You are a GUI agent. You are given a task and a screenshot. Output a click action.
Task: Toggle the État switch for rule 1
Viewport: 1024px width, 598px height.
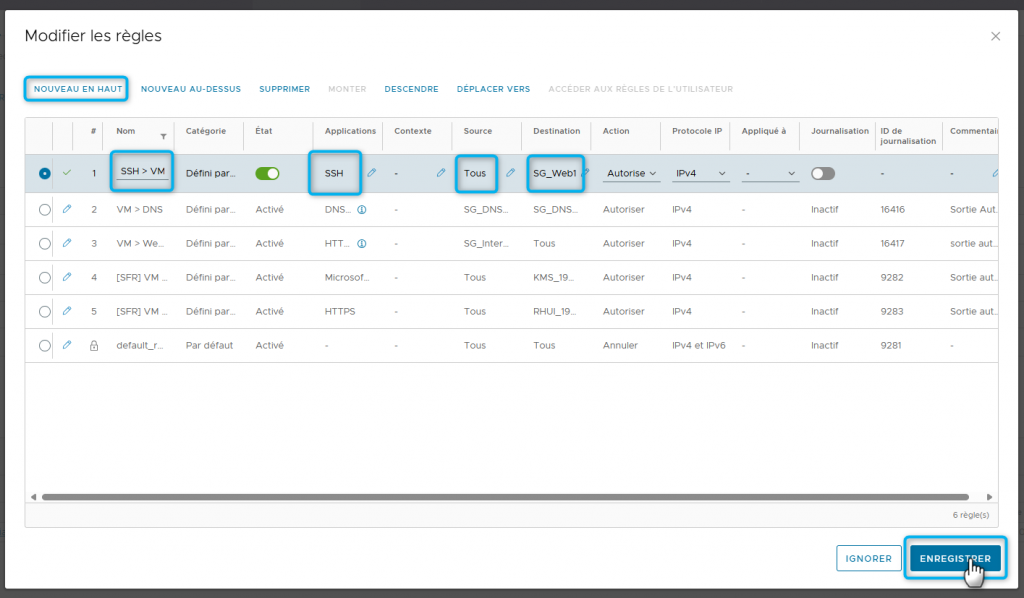(267, 173)
